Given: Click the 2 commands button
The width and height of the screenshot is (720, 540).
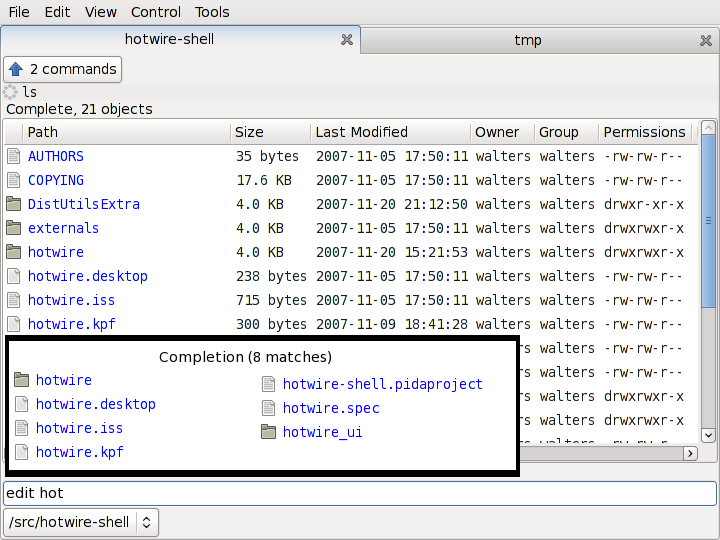Looking at the screenshot, I should pos(62,69).
